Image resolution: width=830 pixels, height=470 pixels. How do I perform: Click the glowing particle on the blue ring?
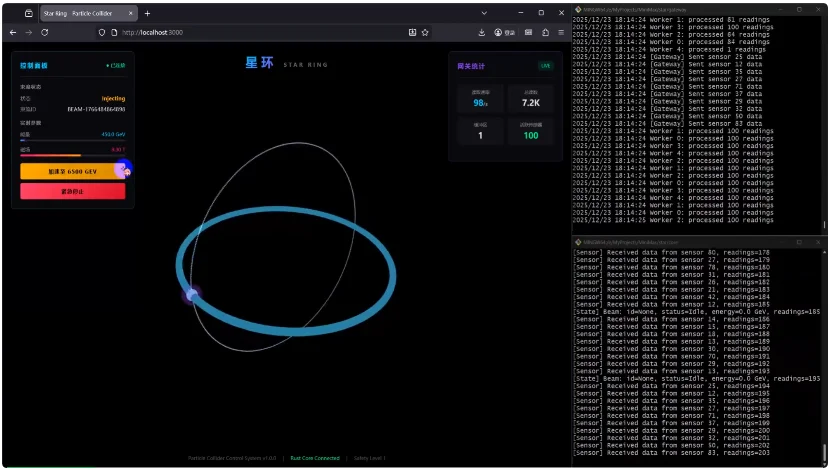click(x=193, y=294)
